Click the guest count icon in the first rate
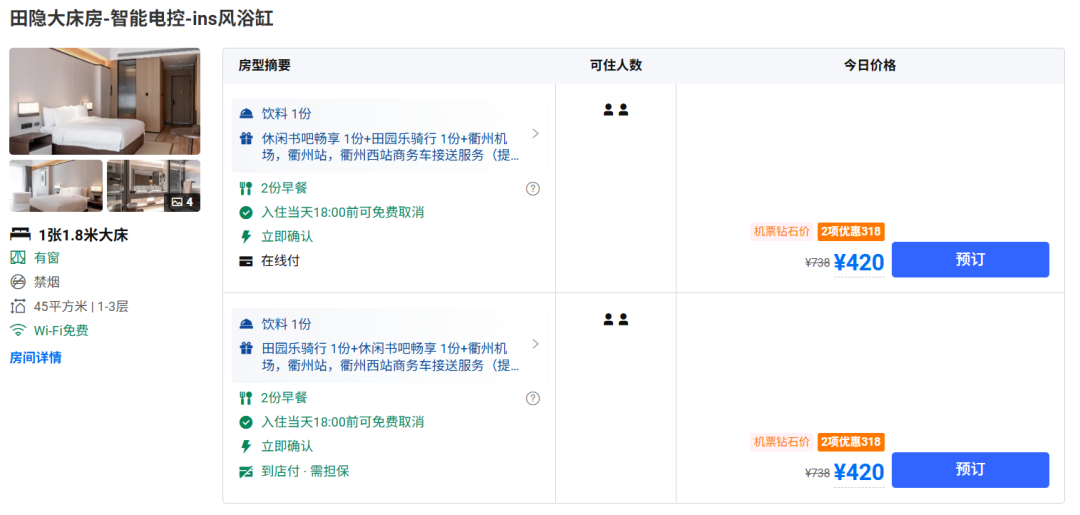This screenshot has width=1080, height=515. click(616, 109)
